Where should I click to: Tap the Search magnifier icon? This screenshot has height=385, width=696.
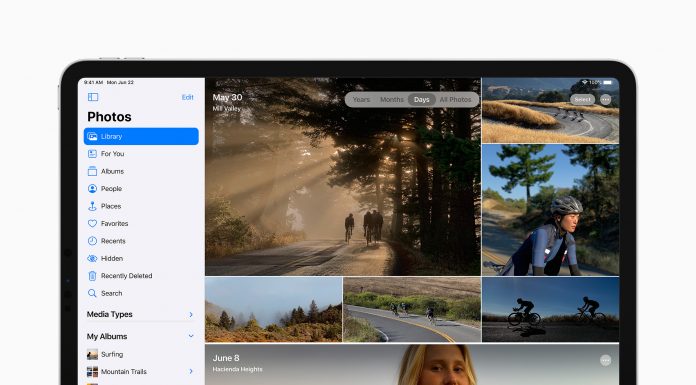(x=92, y=293)
